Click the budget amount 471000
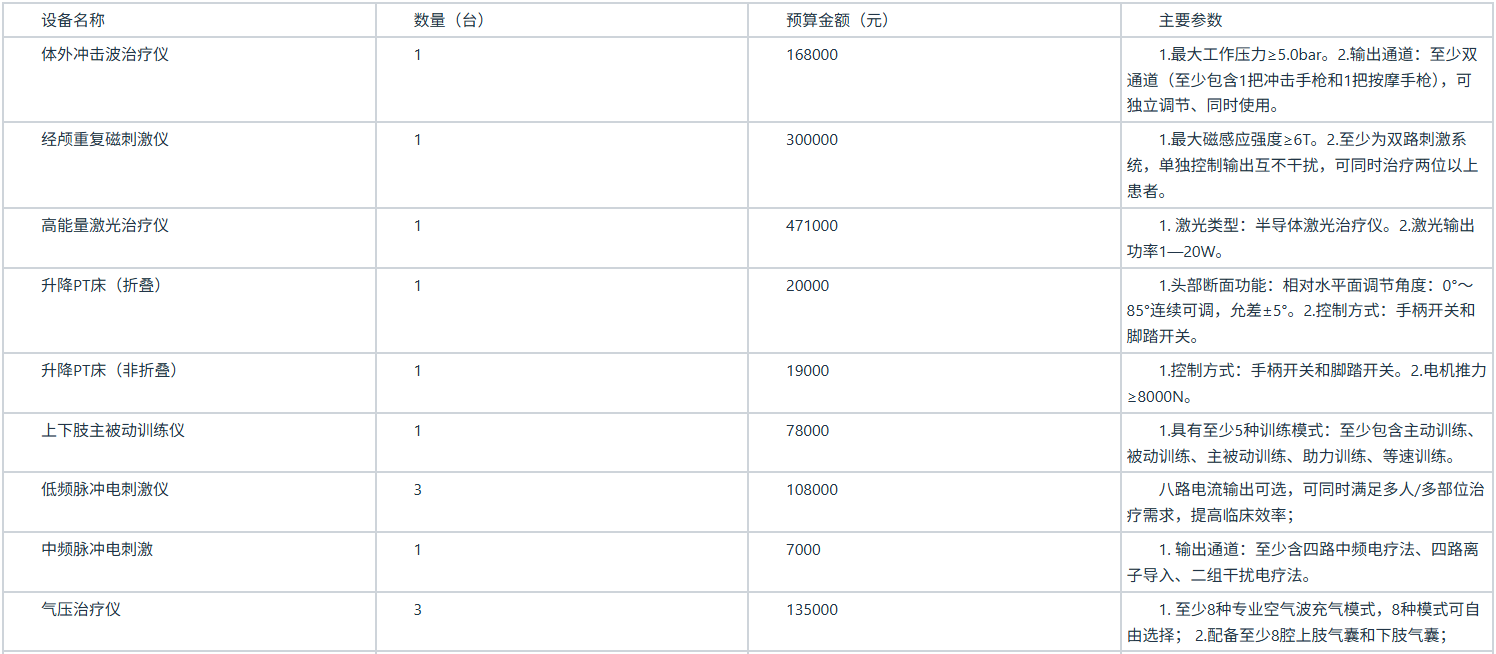1496x654 pixels. click(812, 226)
